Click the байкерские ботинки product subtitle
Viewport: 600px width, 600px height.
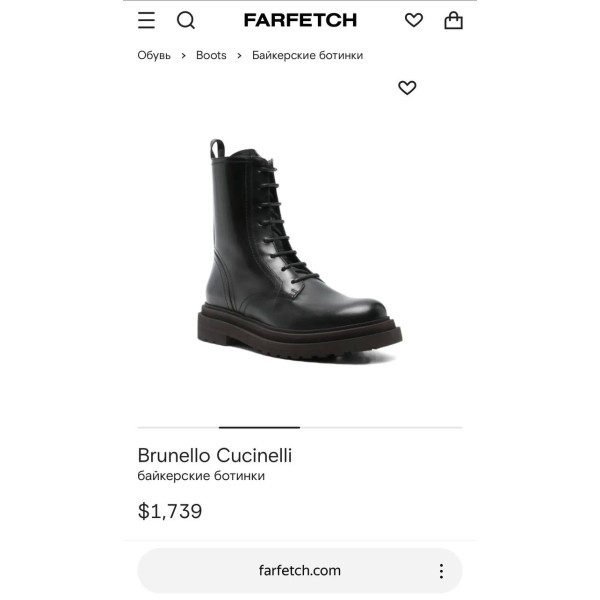pyautogui.click(x=201, y=476)
